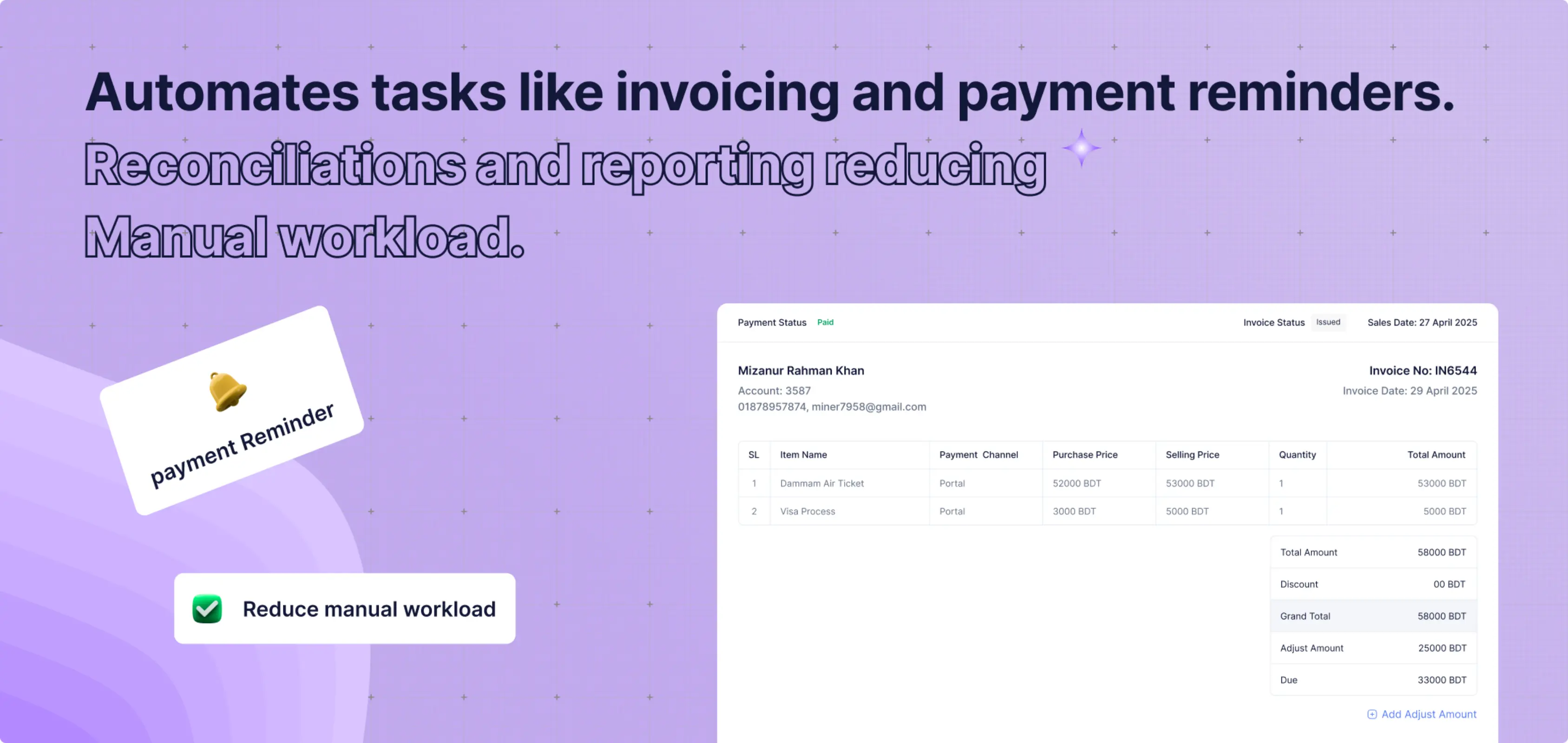Click the 52000 BDT purchase price
The image size is (1568, 743).
[1076, 484]
